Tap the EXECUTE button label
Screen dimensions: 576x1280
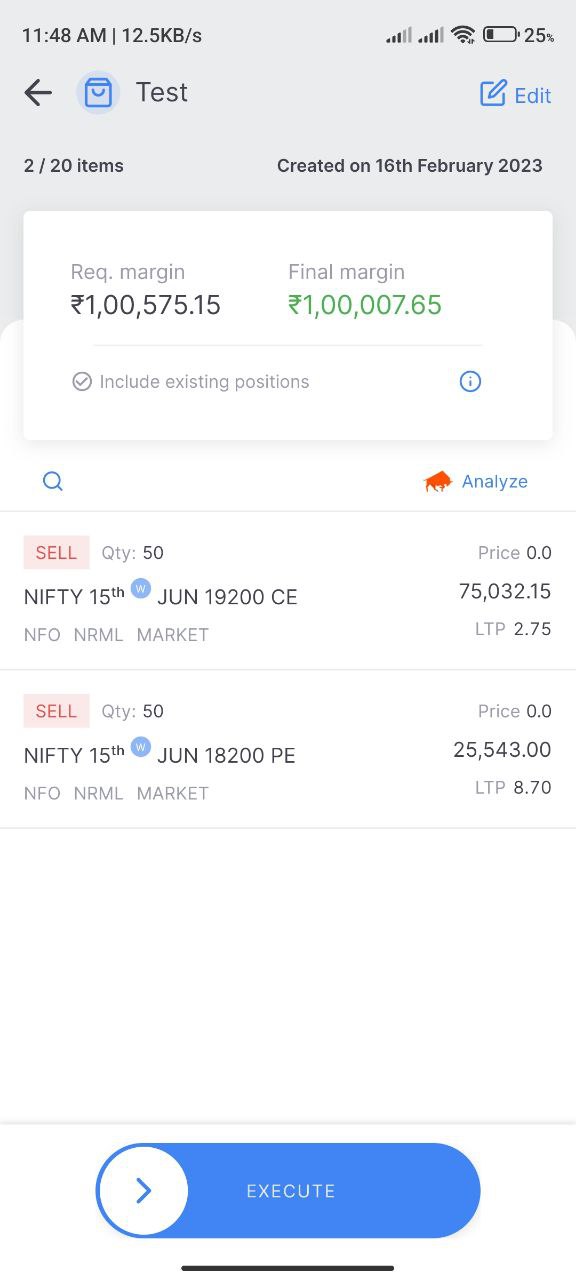tap(290, 1191)
